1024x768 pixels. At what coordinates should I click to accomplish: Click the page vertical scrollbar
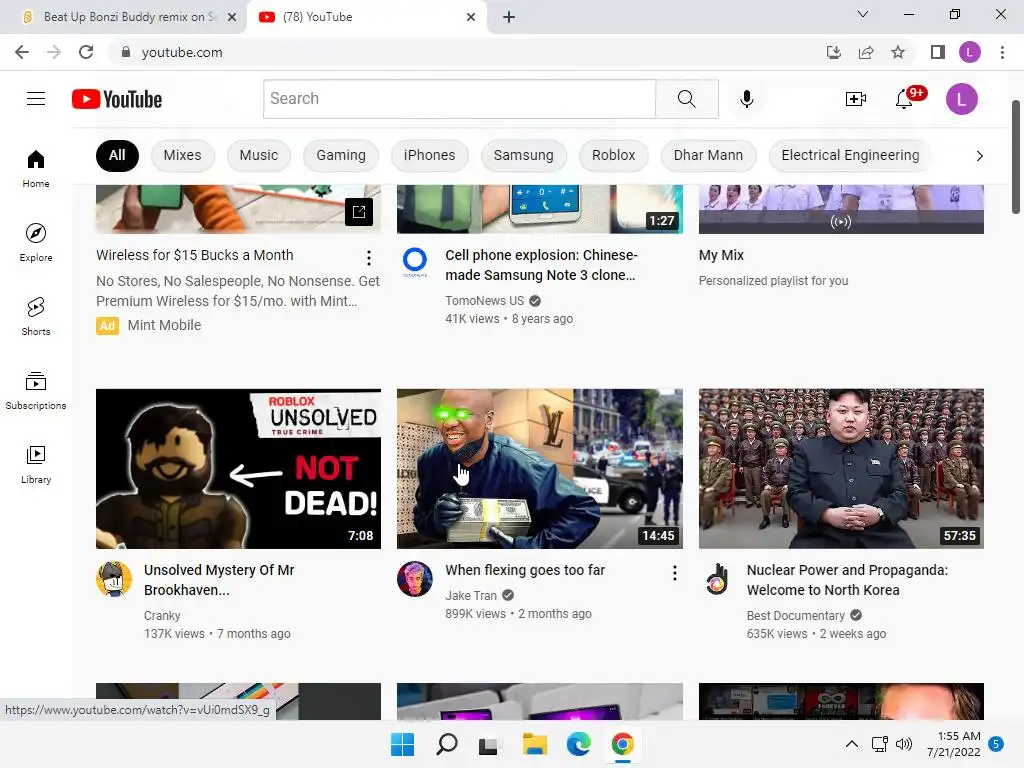click(x=1016, y=157)
